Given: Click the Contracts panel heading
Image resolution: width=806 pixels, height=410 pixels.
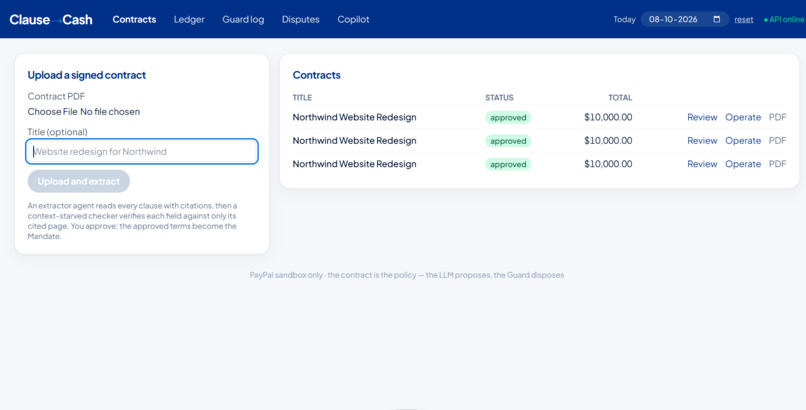Looking at the screenshot, I should (x=317, y=75).
